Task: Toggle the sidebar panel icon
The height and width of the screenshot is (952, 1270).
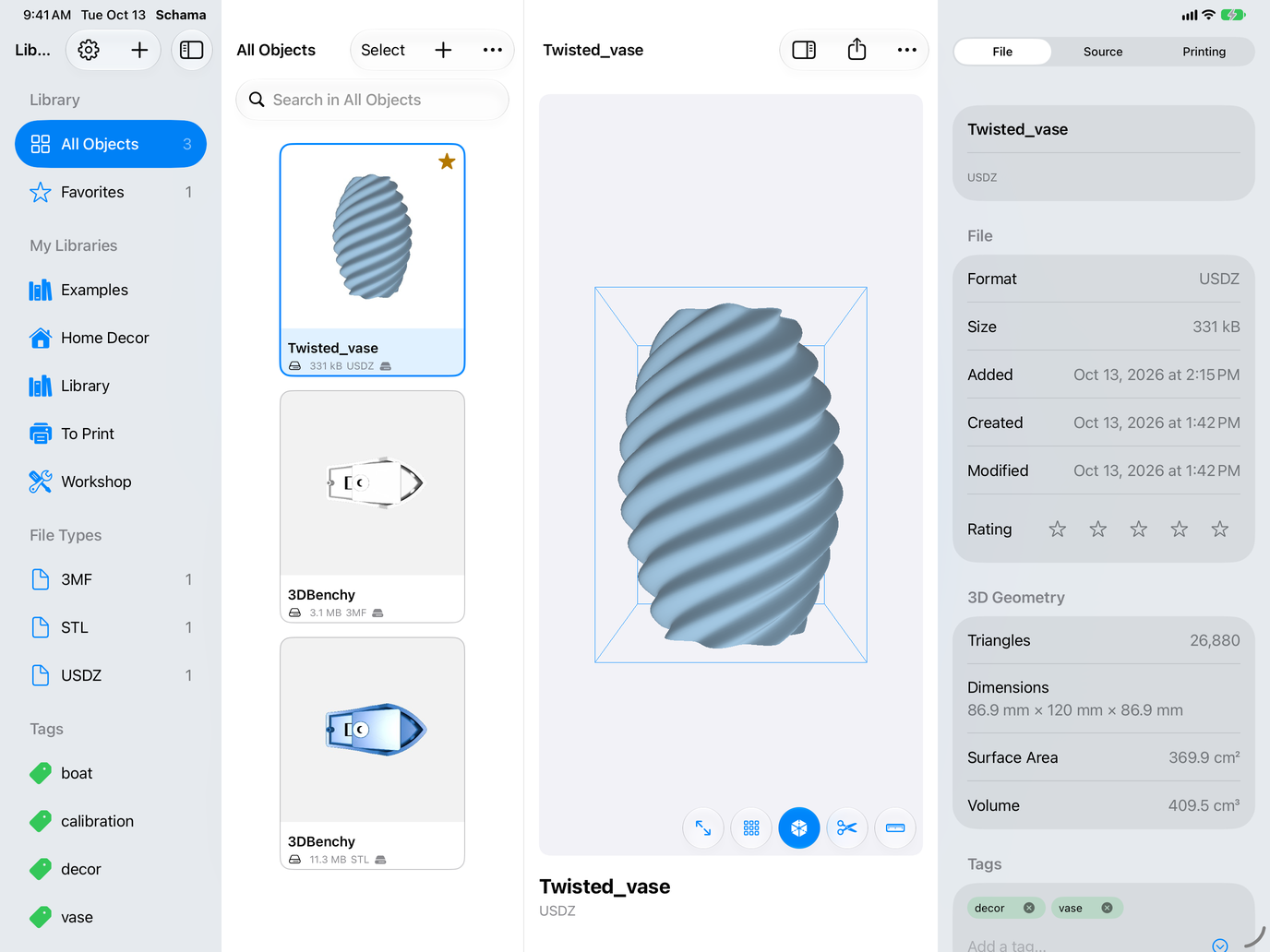Action: pos(192,50)
